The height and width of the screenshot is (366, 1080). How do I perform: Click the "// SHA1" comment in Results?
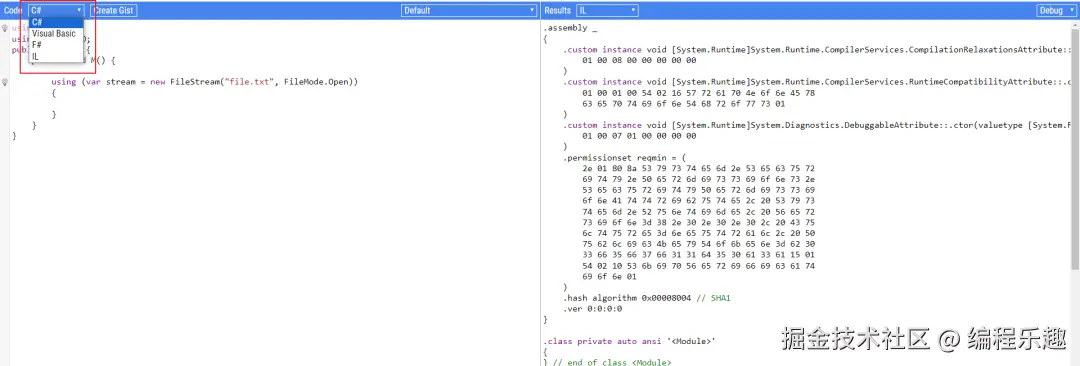pyautogui.click(x=713, y=298)
